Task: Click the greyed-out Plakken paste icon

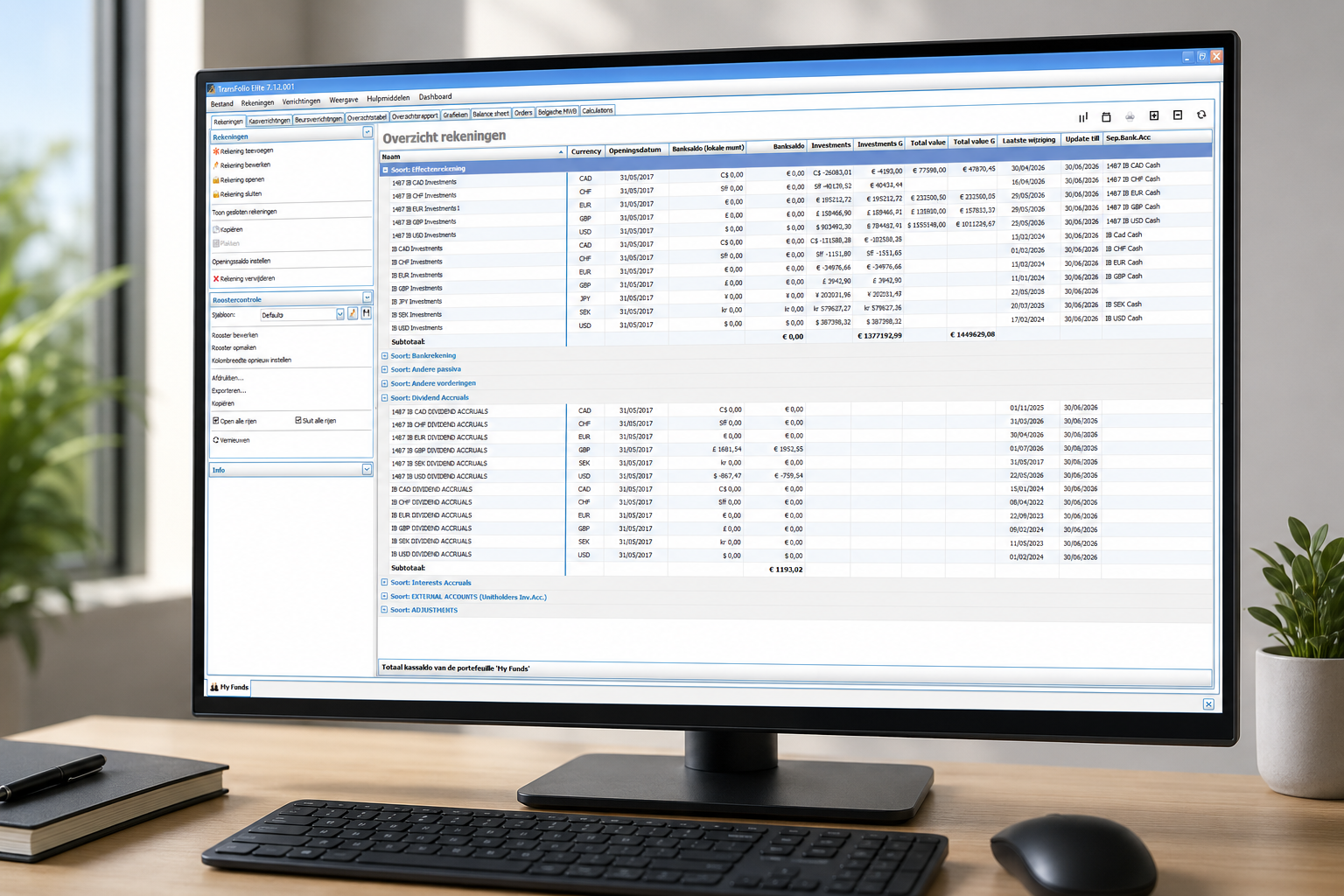Action: [x=215, y=243]
